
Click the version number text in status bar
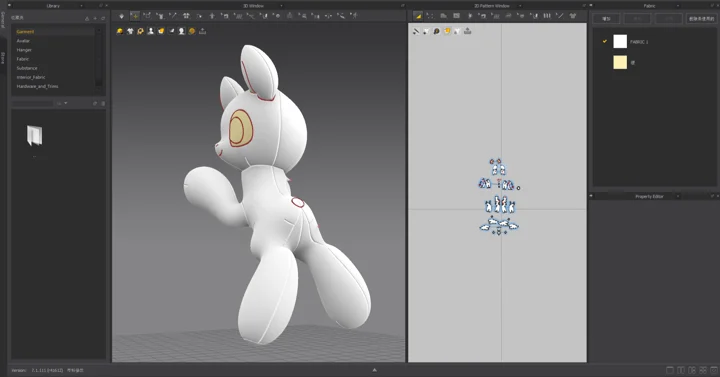pyautogui.click(x=47, y=371)
